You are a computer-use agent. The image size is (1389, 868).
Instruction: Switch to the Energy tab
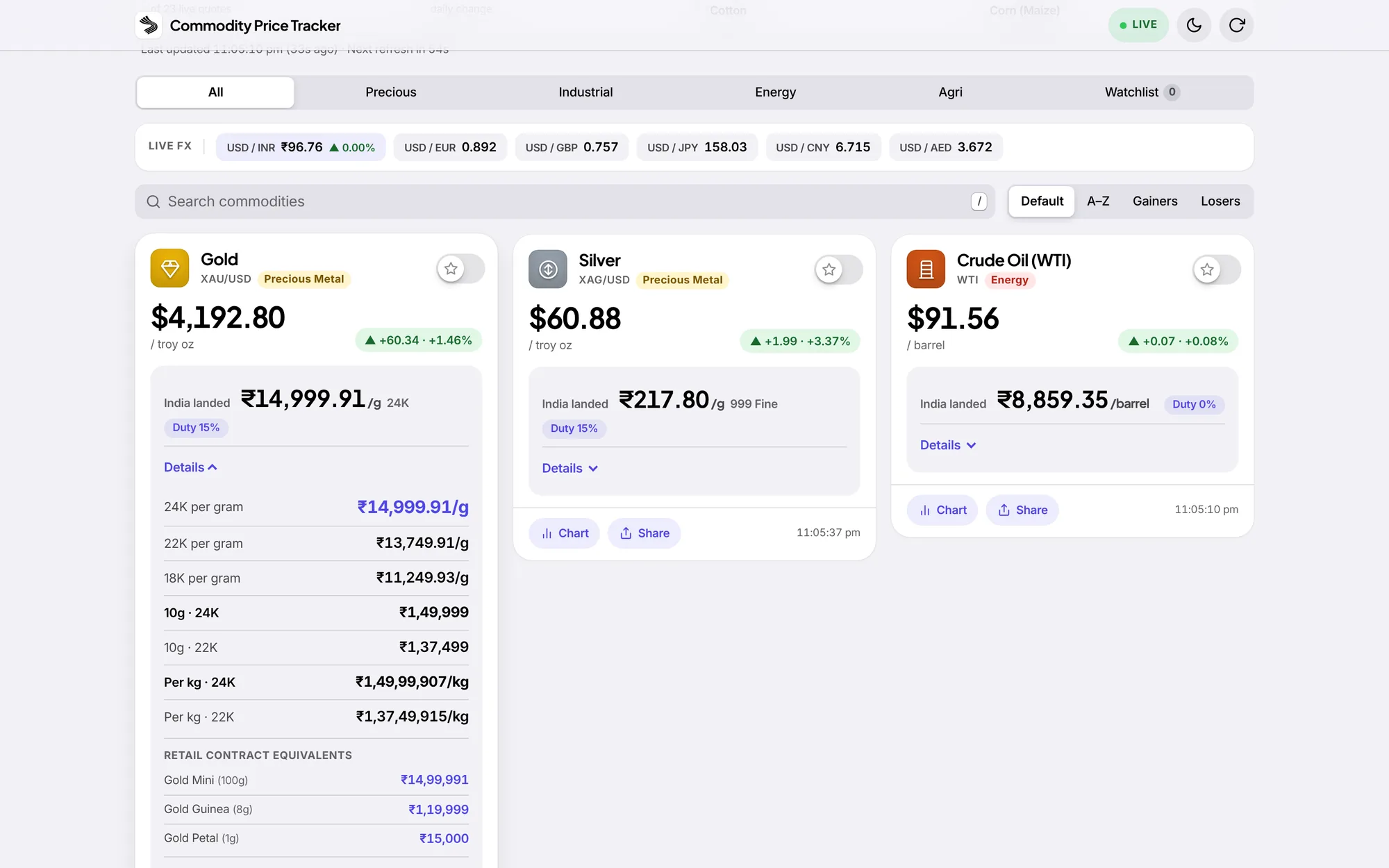(x=775, y=92)
